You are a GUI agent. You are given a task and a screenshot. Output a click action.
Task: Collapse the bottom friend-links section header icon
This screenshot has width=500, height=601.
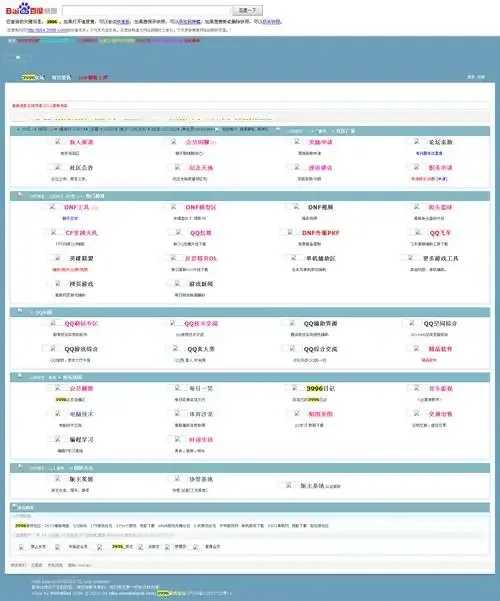[x=14, y=507]
